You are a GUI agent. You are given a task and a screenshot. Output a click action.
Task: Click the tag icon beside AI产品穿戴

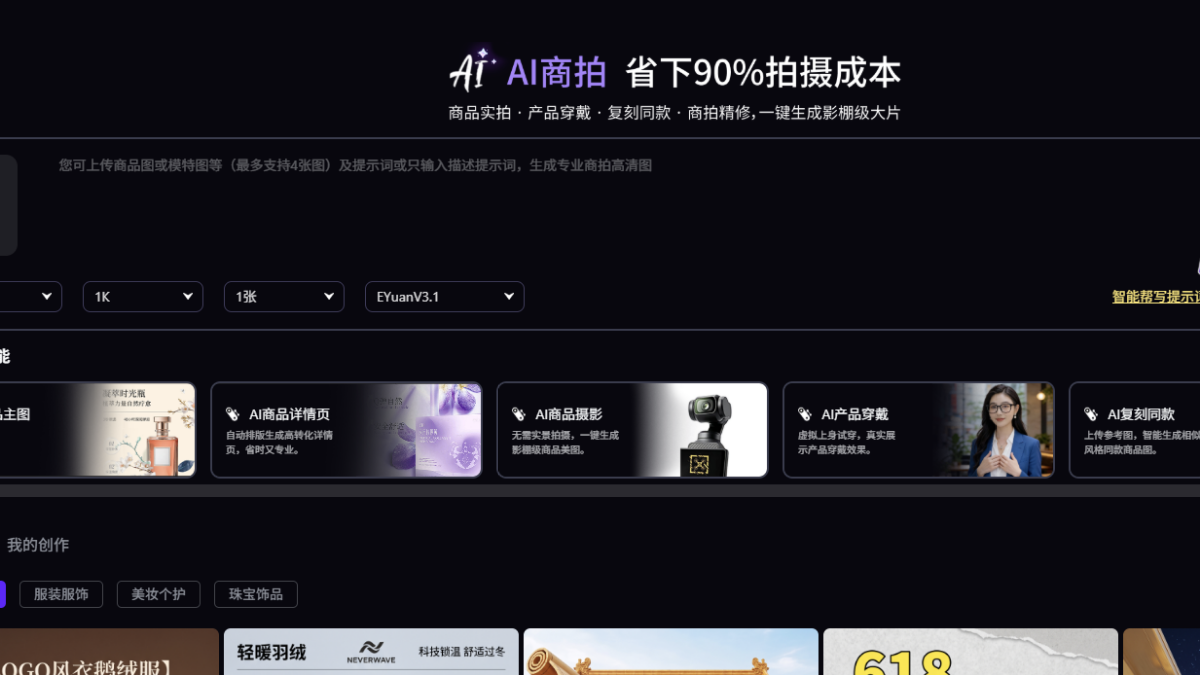[x=805, y=414]
